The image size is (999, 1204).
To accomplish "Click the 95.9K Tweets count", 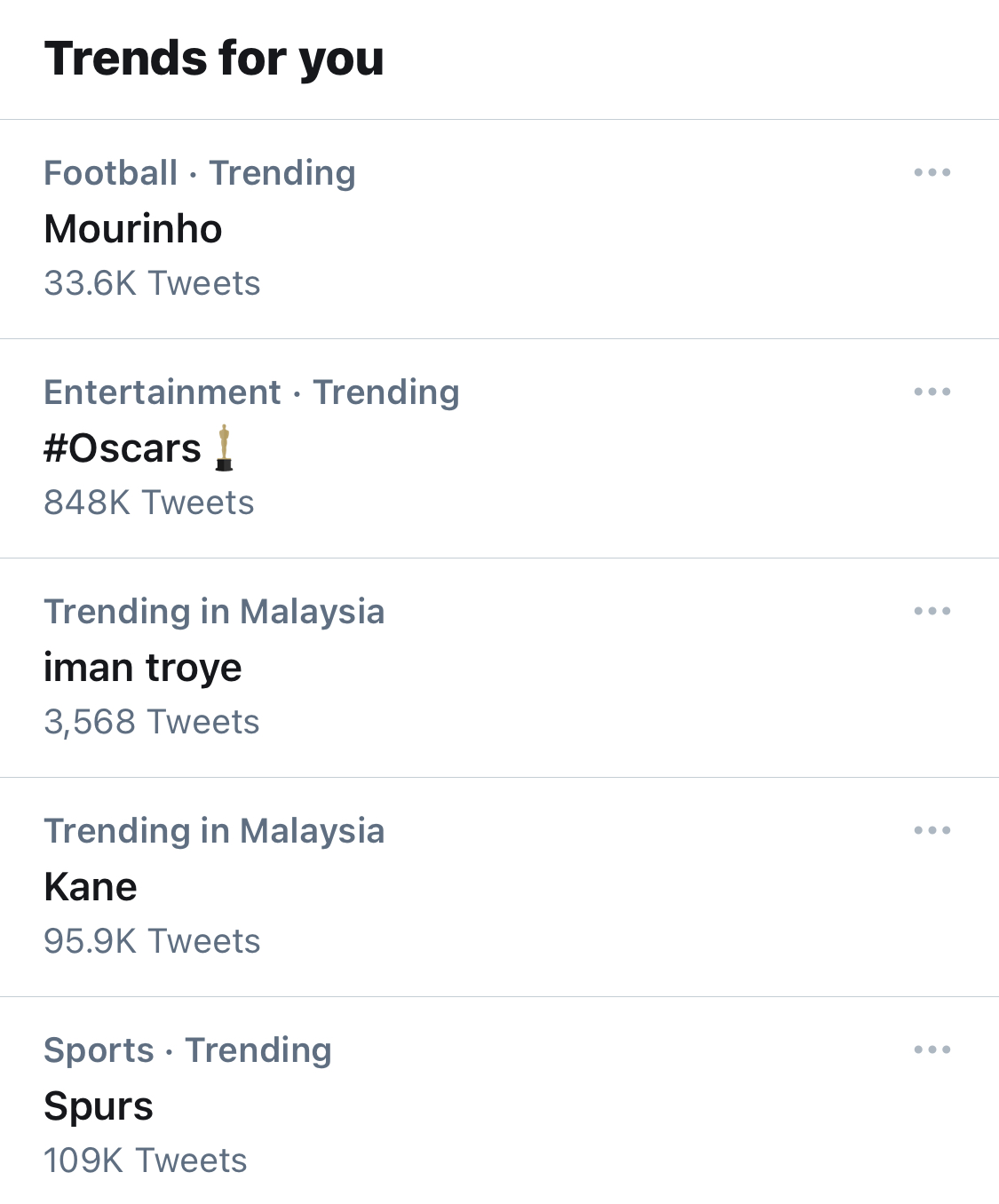I will tap(152, 941).
